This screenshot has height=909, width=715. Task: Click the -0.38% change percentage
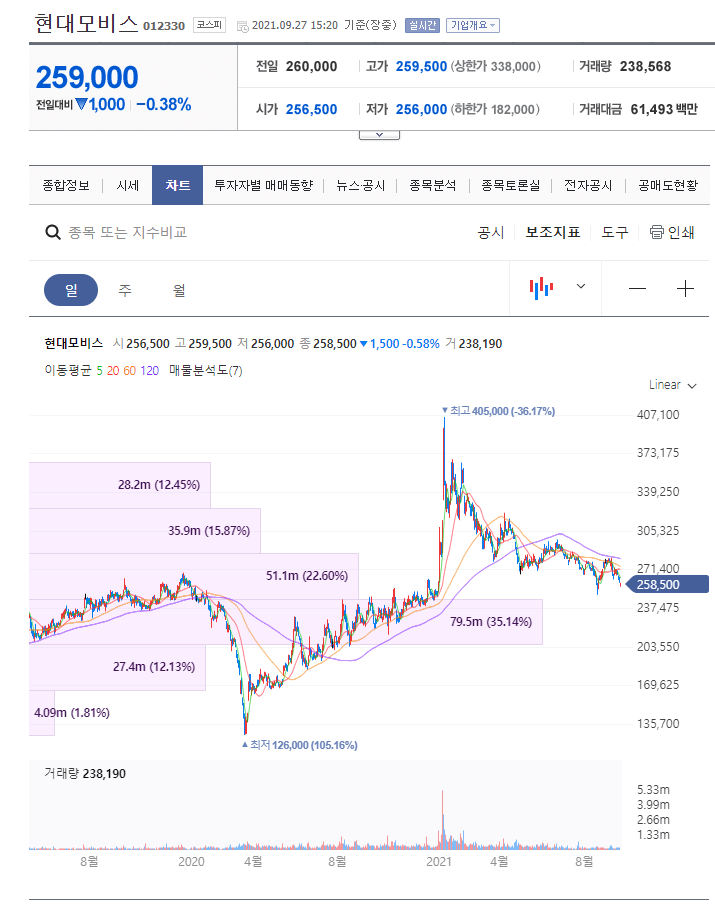(x=164, y=104)
